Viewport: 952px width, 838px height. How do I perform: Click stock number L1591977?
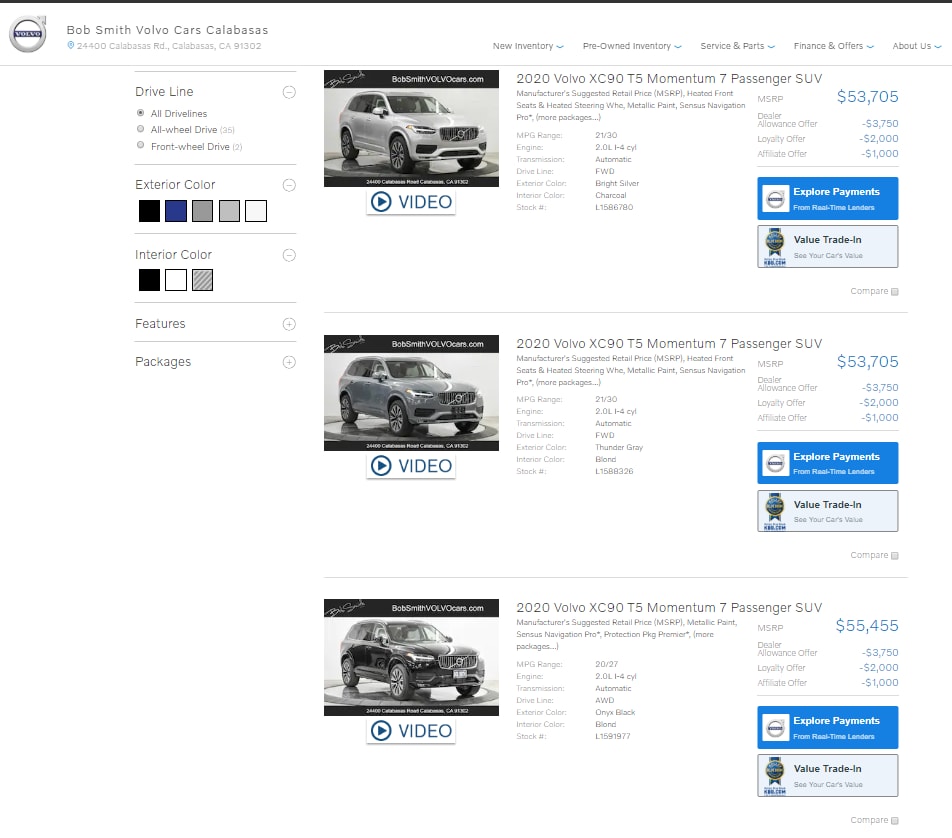click(613, 737)
